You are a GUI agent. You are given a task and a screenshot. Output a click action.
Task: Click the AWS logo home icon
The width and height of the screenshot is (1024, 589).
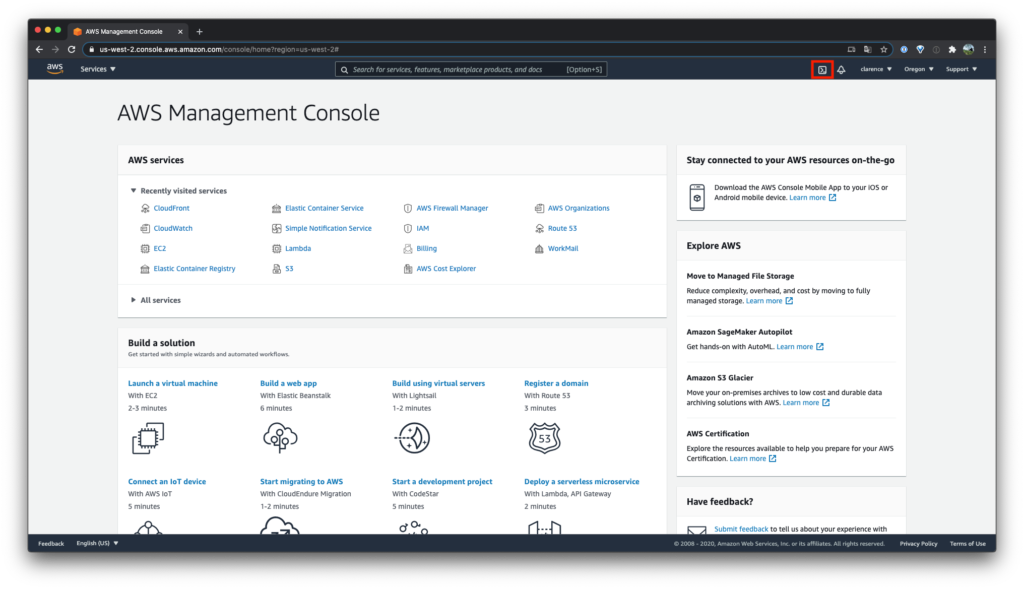[x=55, y=69]
